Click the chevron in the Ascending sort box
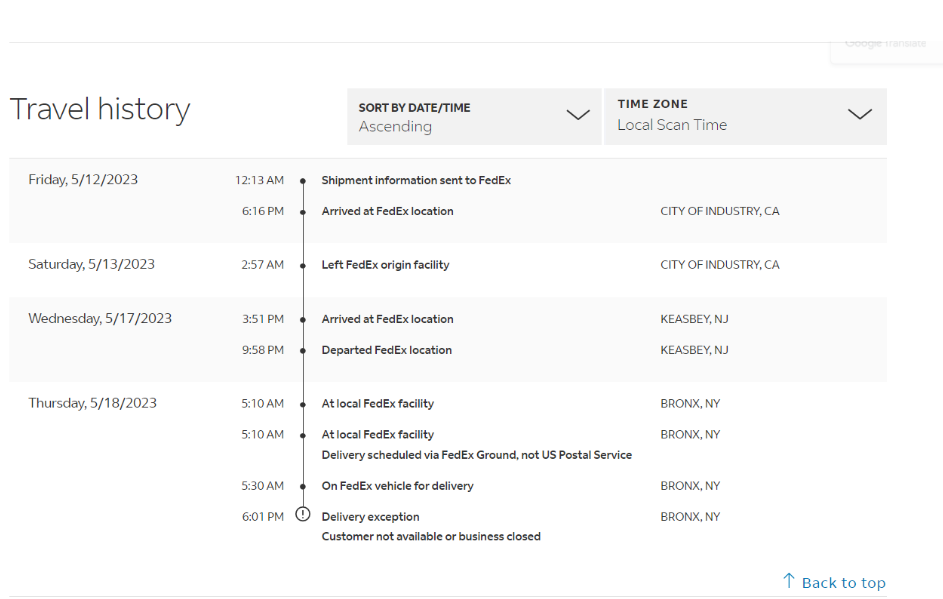Image resolution: width=943 pixels, height=599 pixels. (x=578, y=115)
